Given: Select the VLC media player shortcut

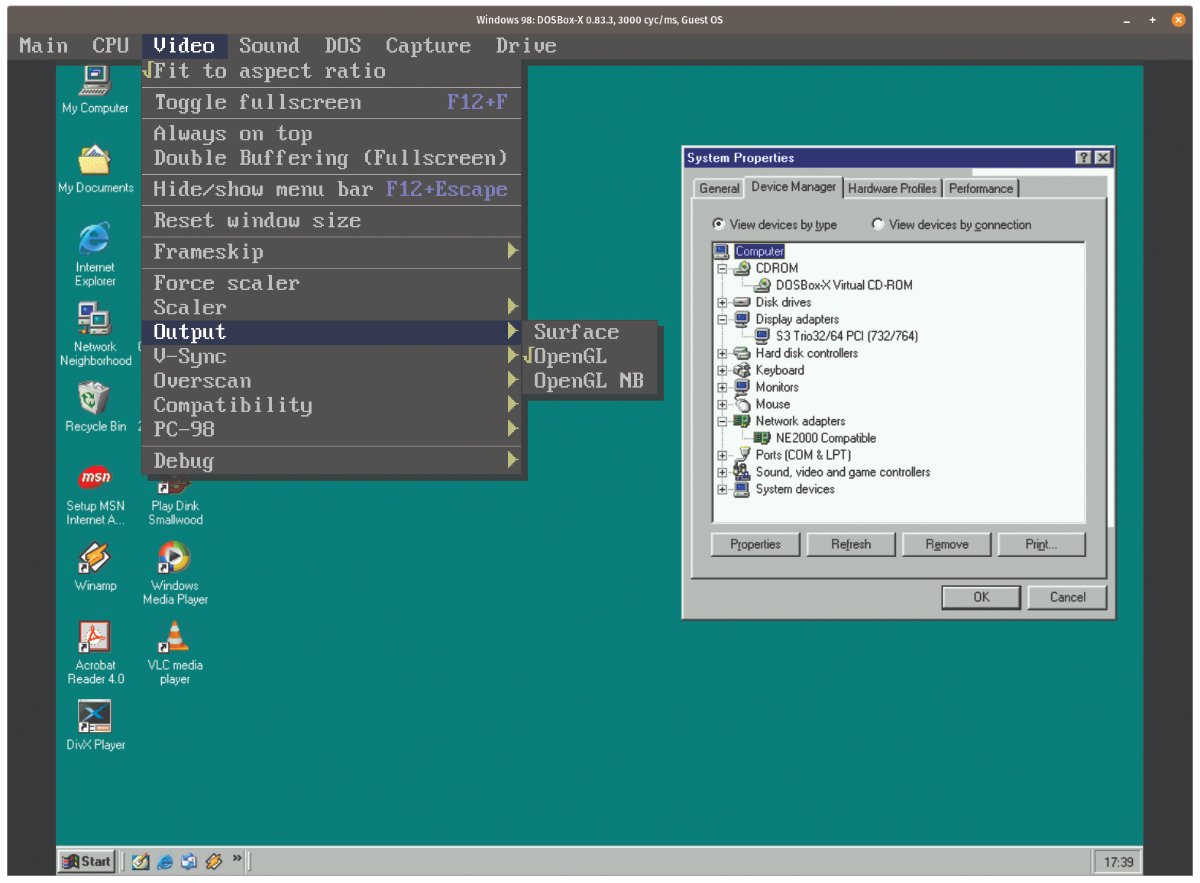Looking at the screenshot, I should (x=175, y=652).
